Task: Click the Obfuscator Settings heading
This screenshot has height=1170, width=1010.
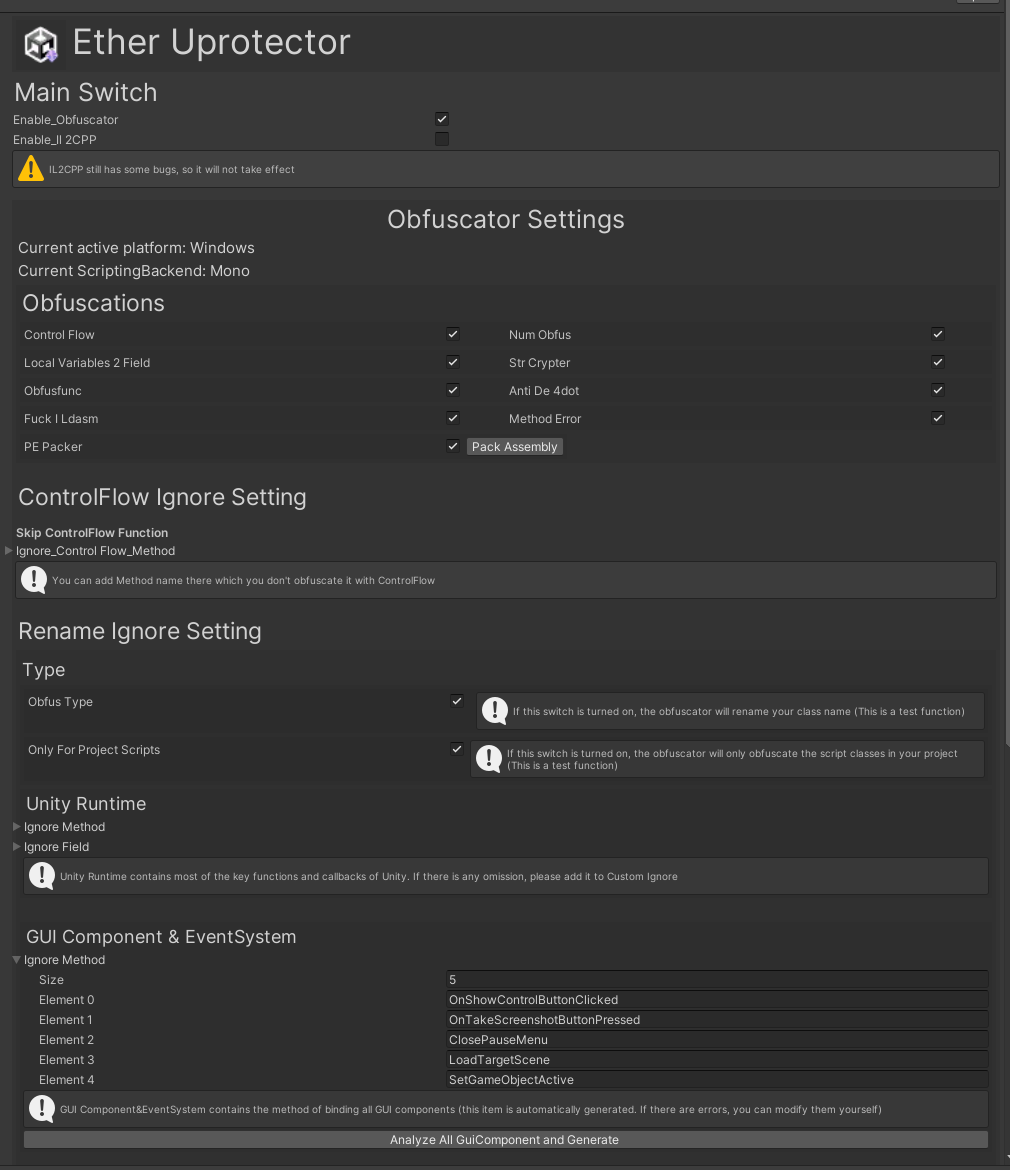Action: pyautogui.click(x=506, y=219)
